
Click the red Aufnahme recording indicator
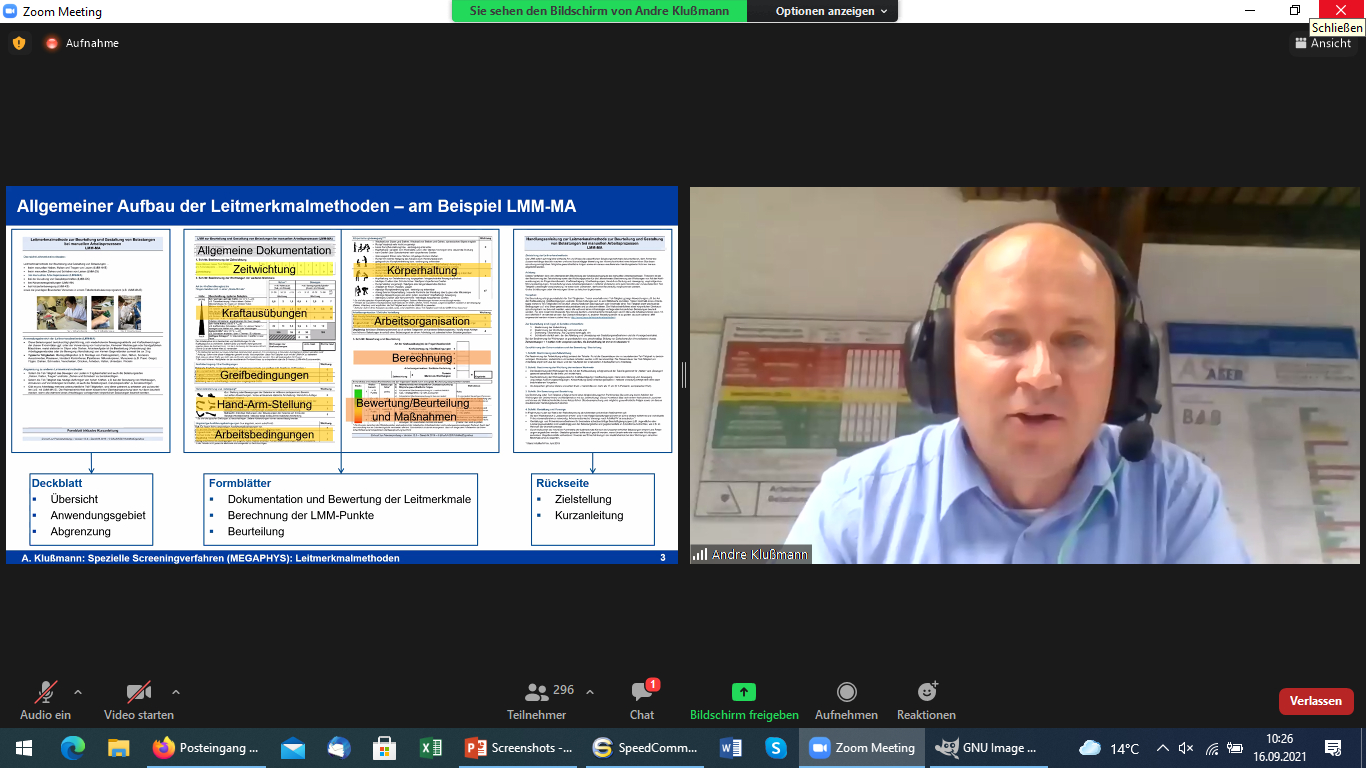pos(52,43)
